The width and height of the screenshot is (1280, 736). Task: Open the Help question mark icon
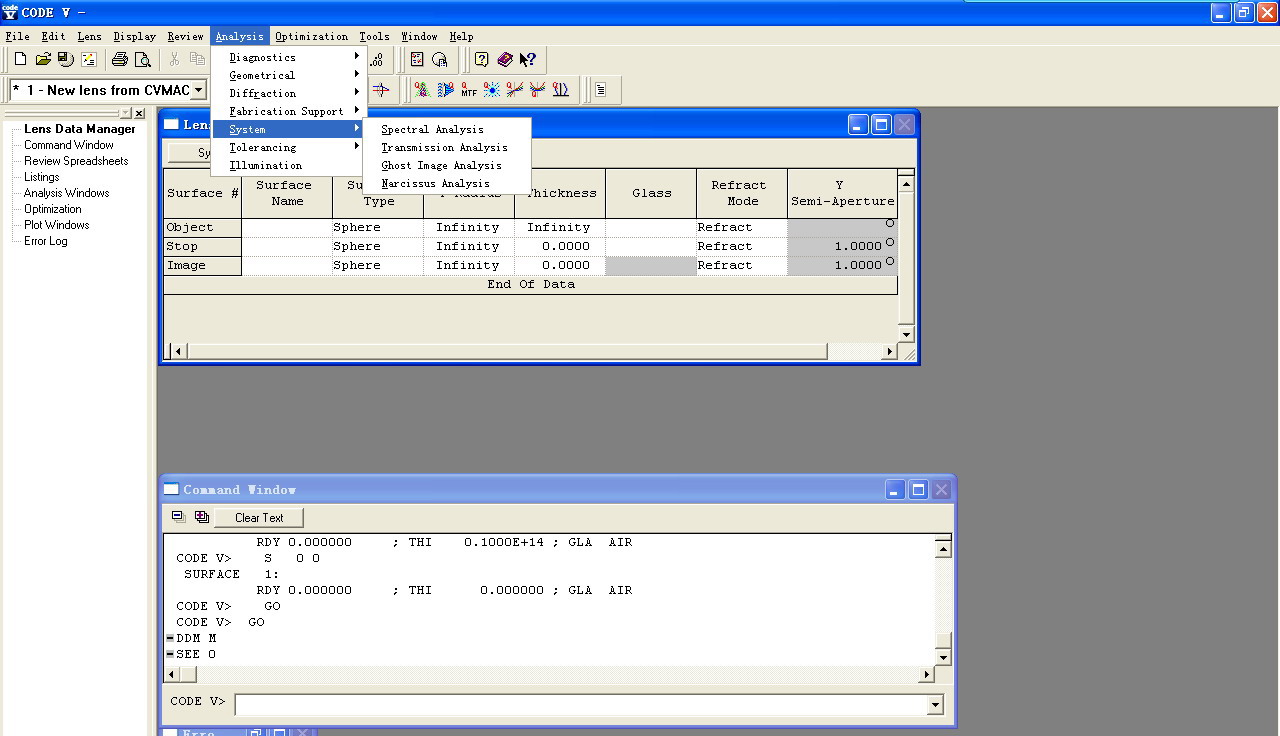[x=482, y=60]
